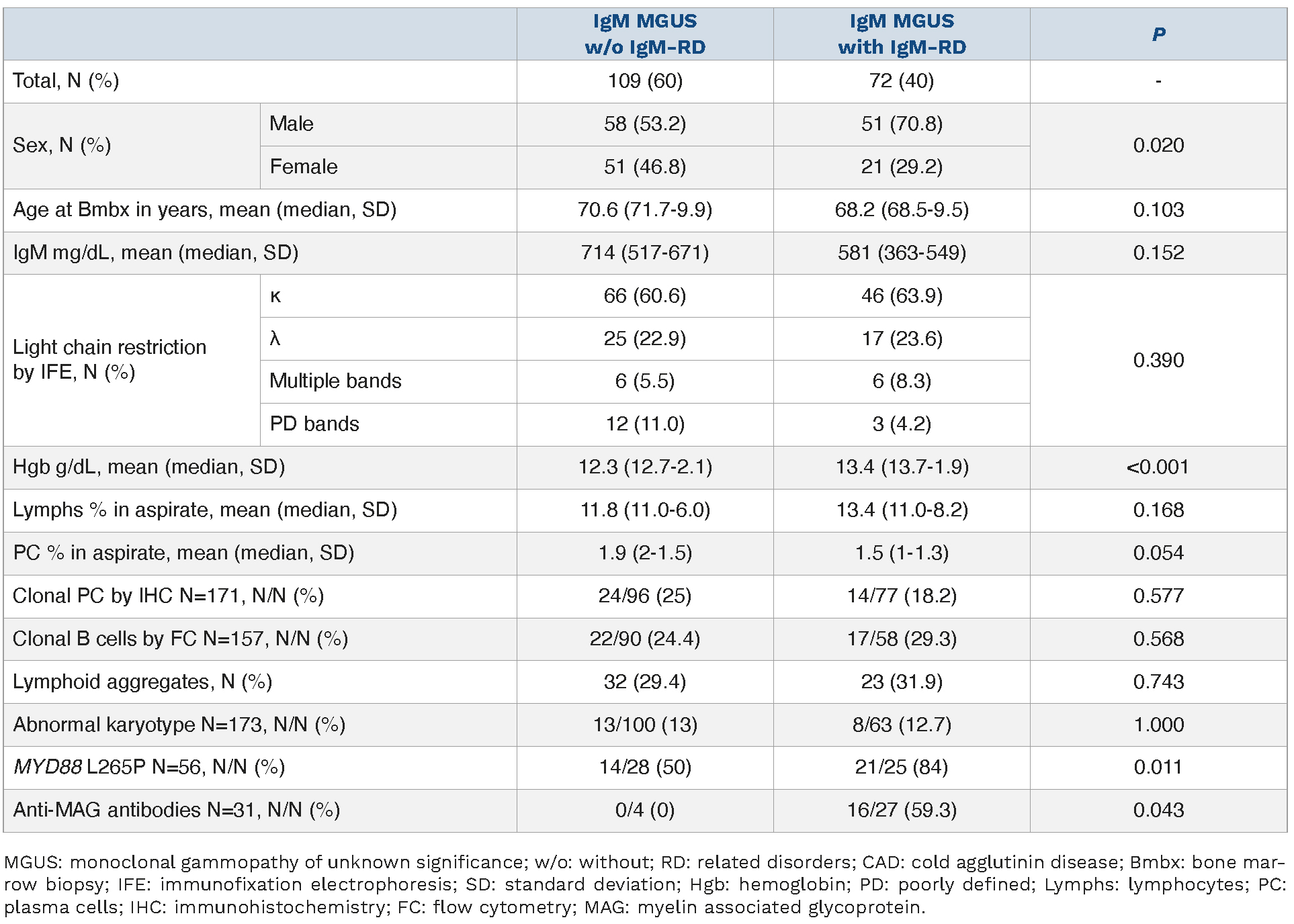Select the "PD bands" sub-row label

pos(314,424)
